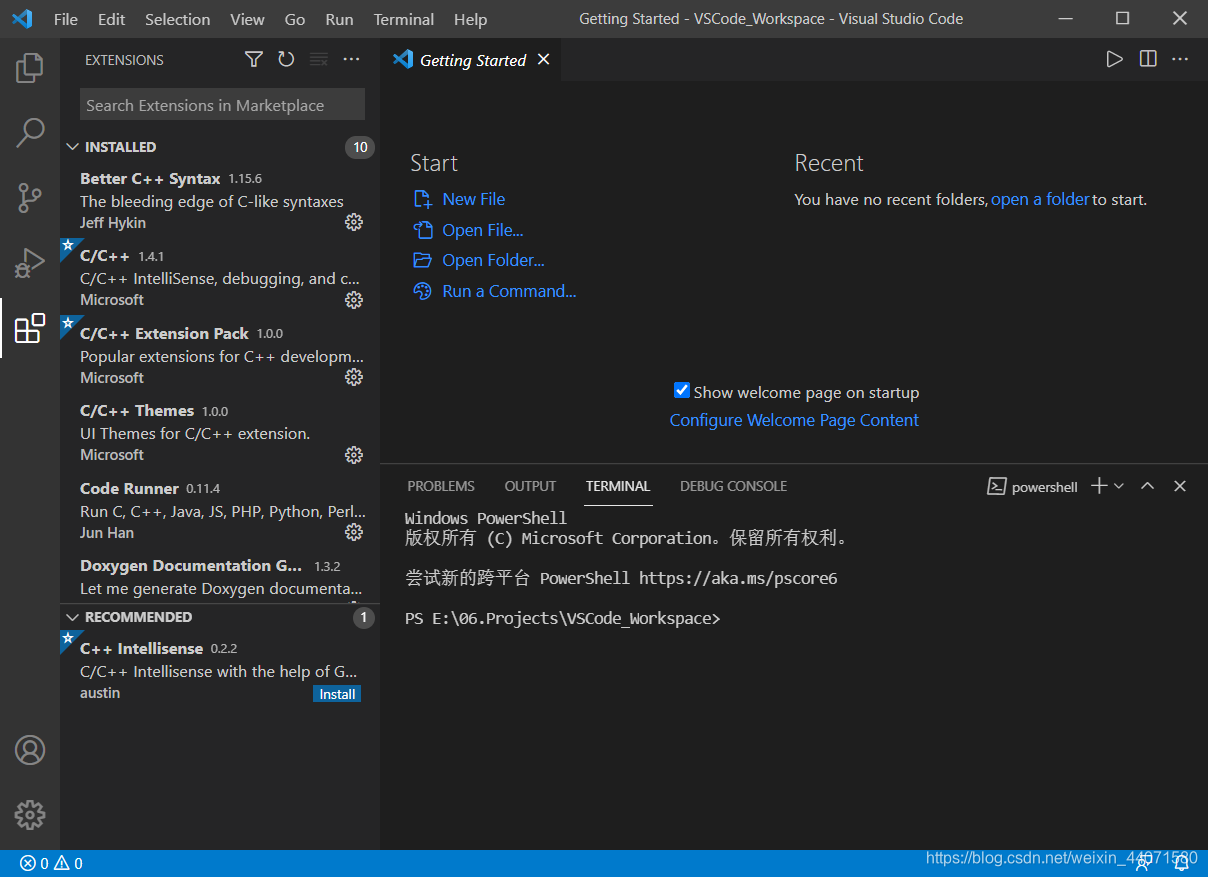The height and width of the screenshot is (877, 1208).
Task: Close the terminal panel
Action: pyautogui.click(x=1180, y=486)
